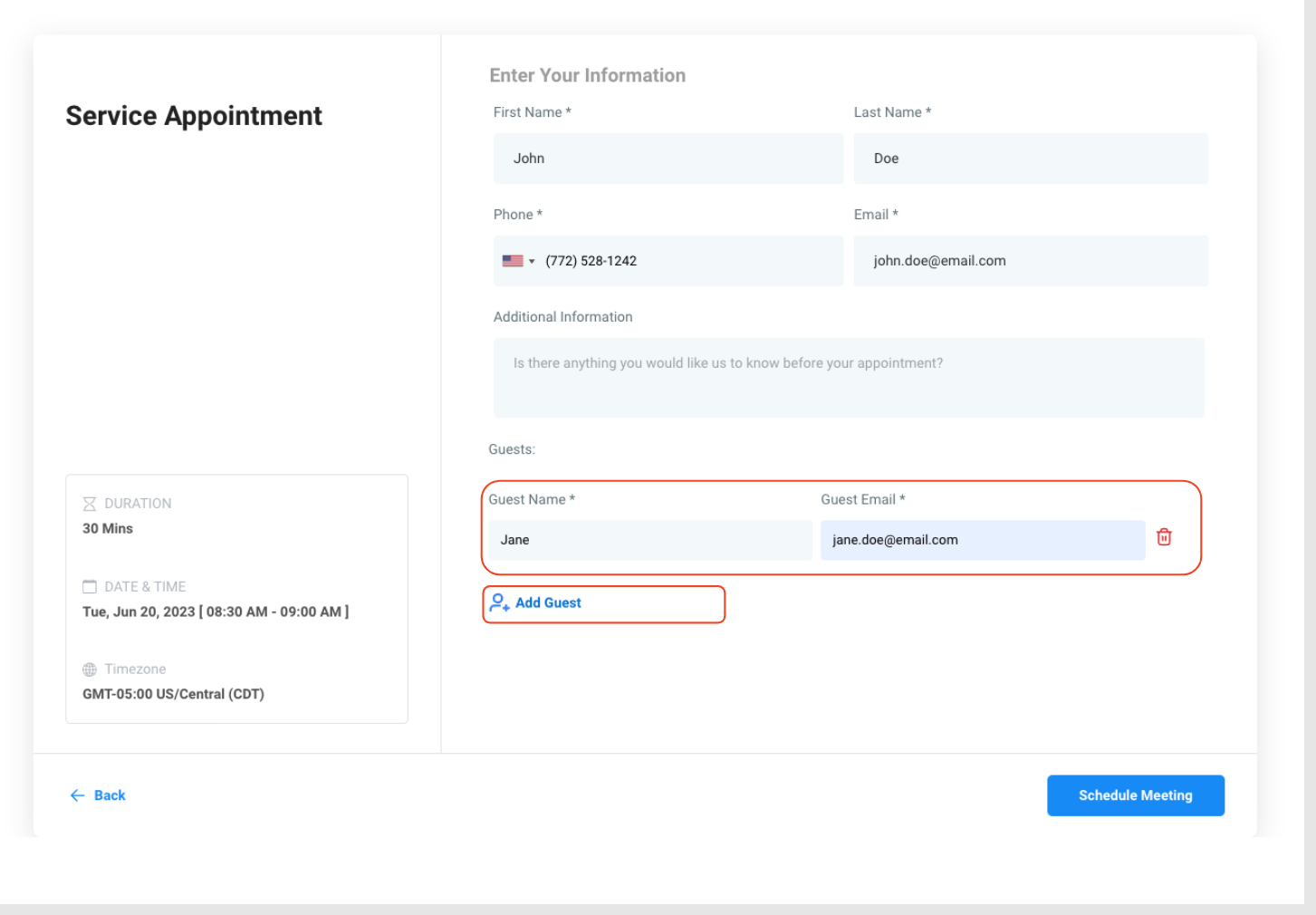Open the phone country code dropdown arrow
1316x915 pixels.
(532, 261)
